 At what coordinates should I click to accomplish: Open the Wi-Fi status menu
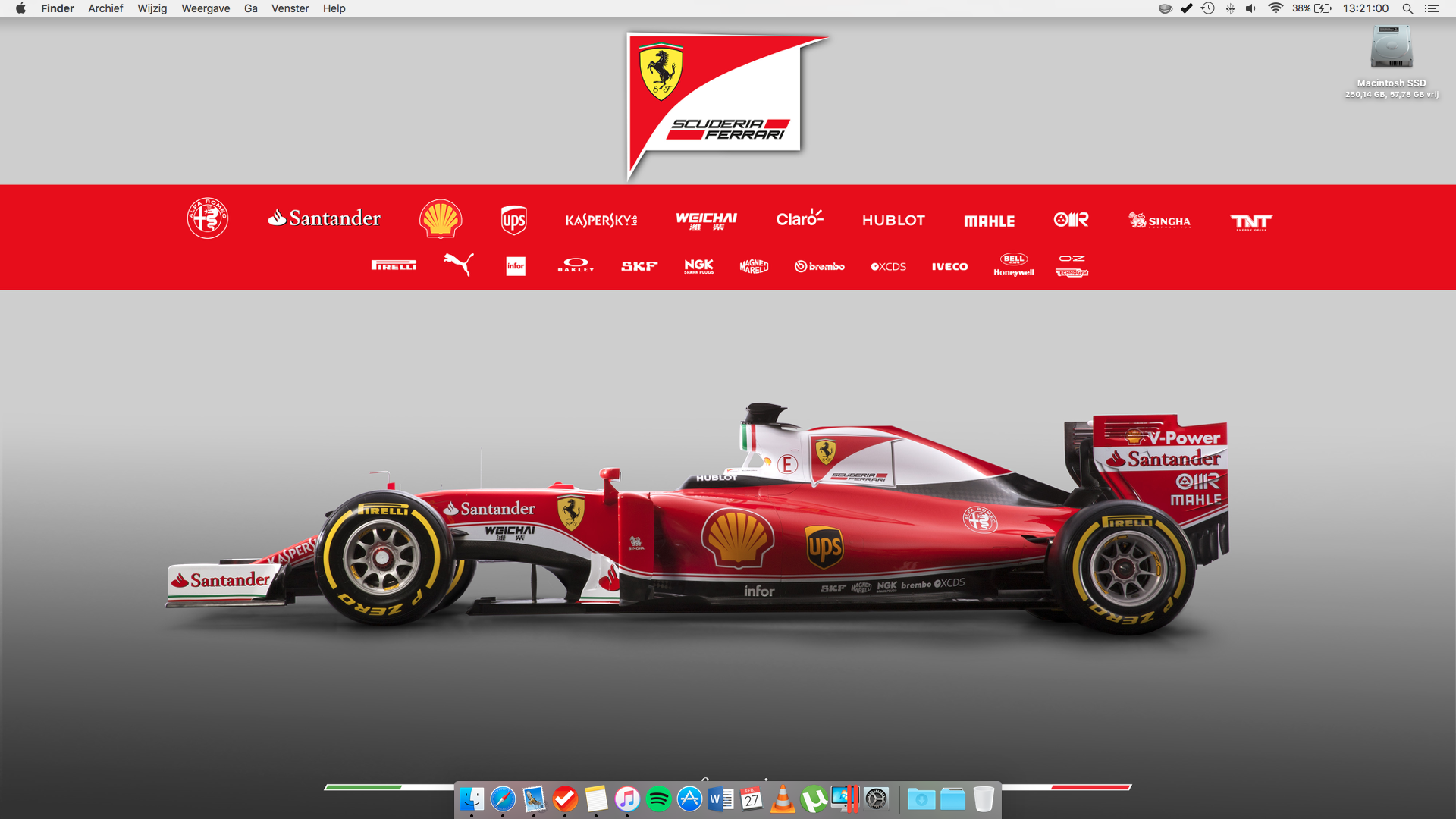(x=1276, y=8)
